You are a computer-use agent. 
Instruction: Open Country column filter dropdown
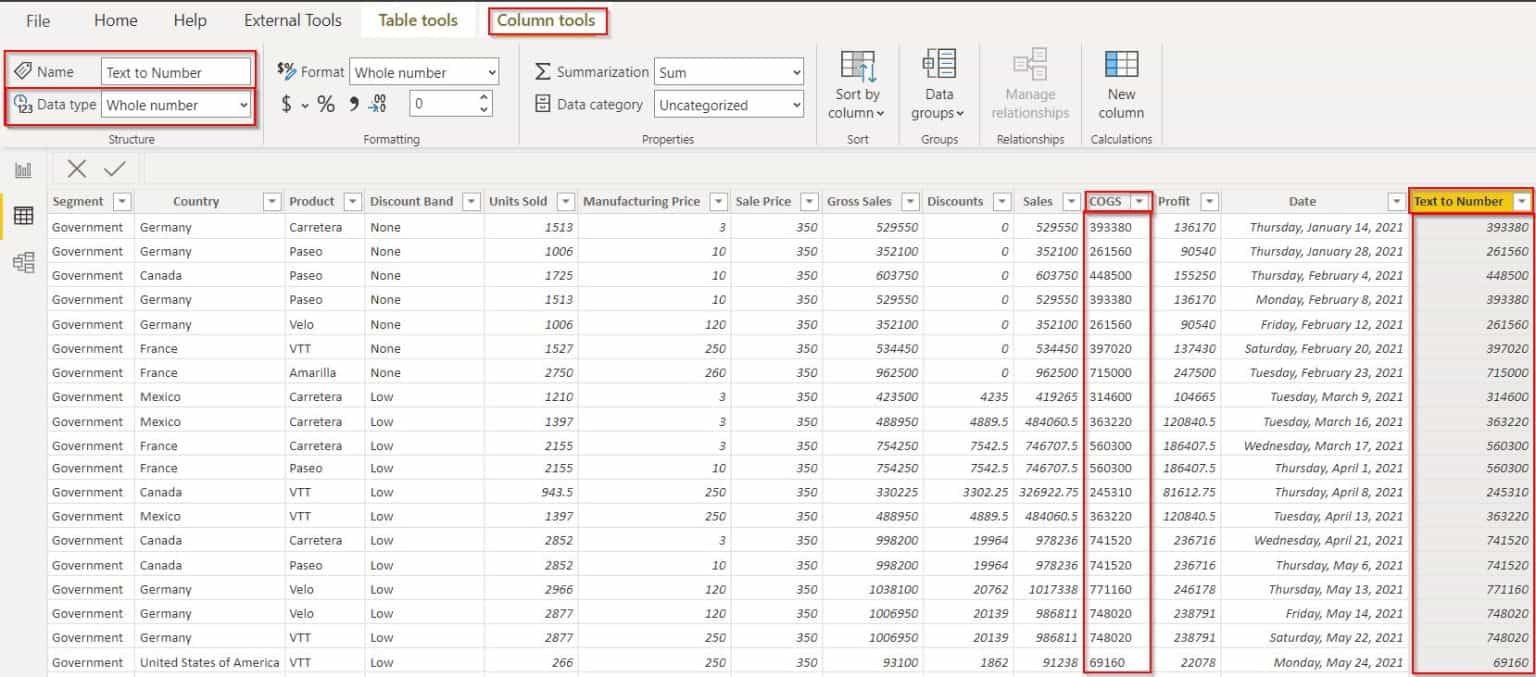click(x=272, y=201)
